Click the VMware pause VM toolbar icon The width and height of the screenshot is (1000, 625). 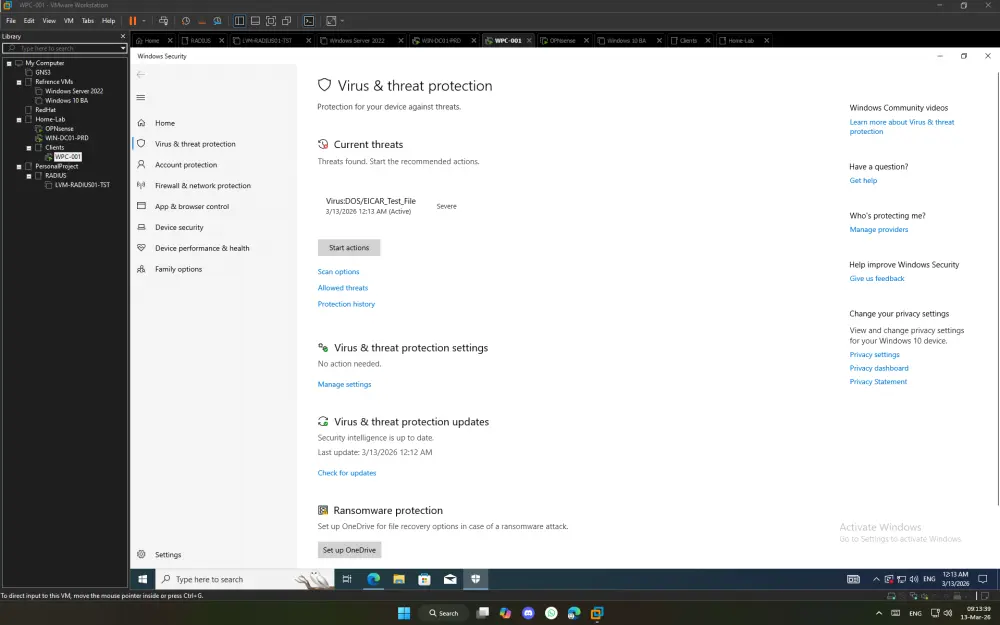click(x=133, y=20)
